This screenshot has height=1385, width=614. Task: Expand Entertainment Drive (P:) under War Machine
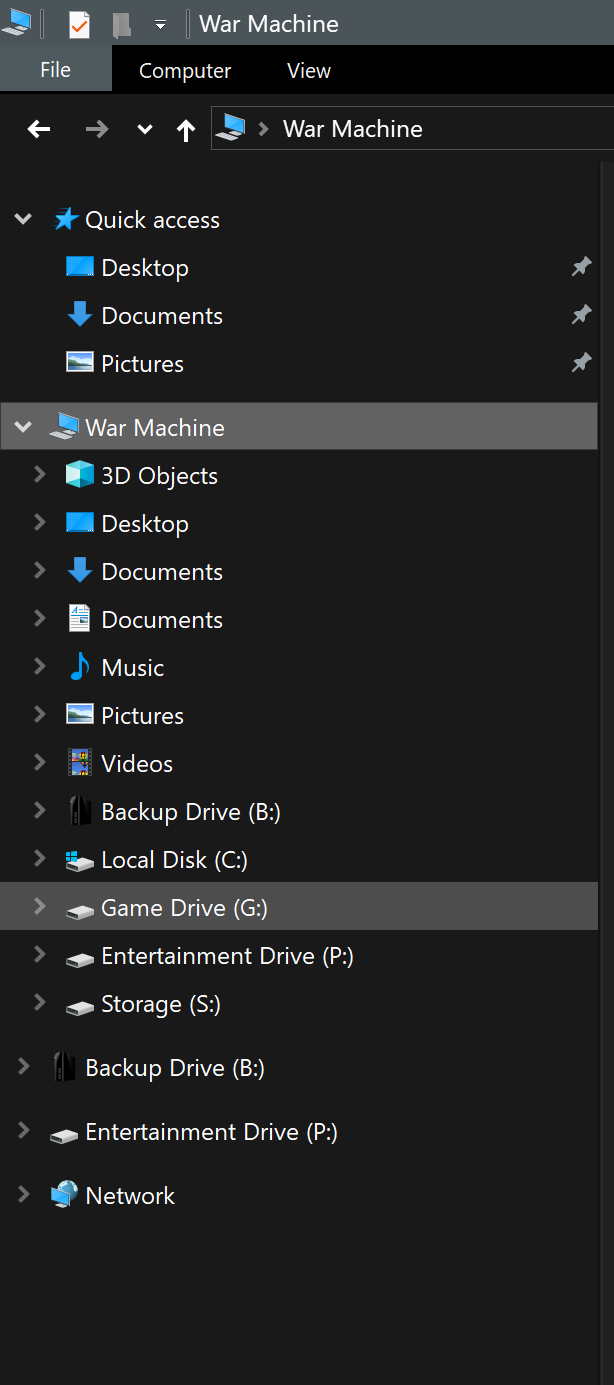click(40, 954)
